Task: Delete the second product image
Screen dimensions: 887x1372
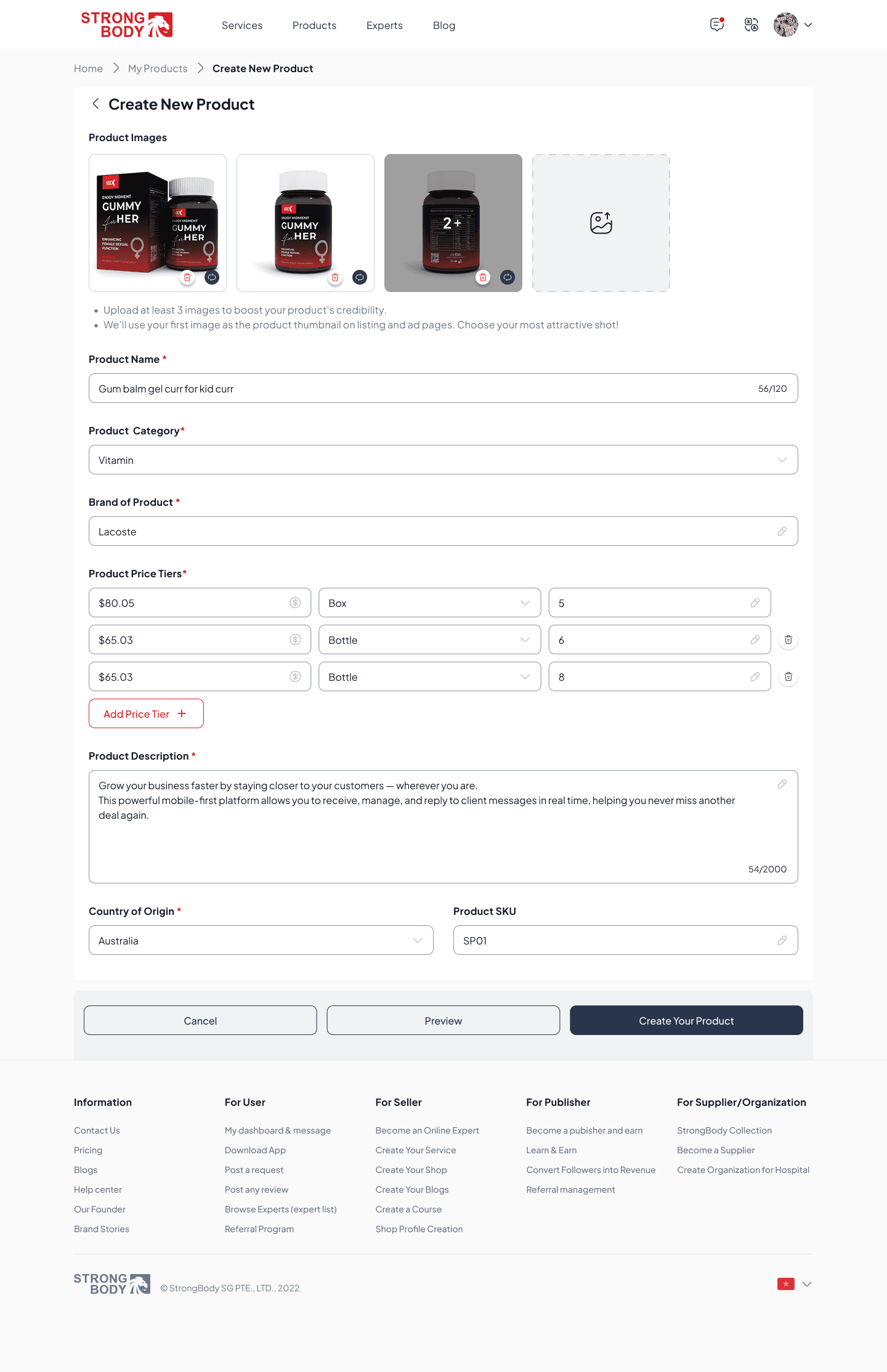Action: (x=335, y=277)
